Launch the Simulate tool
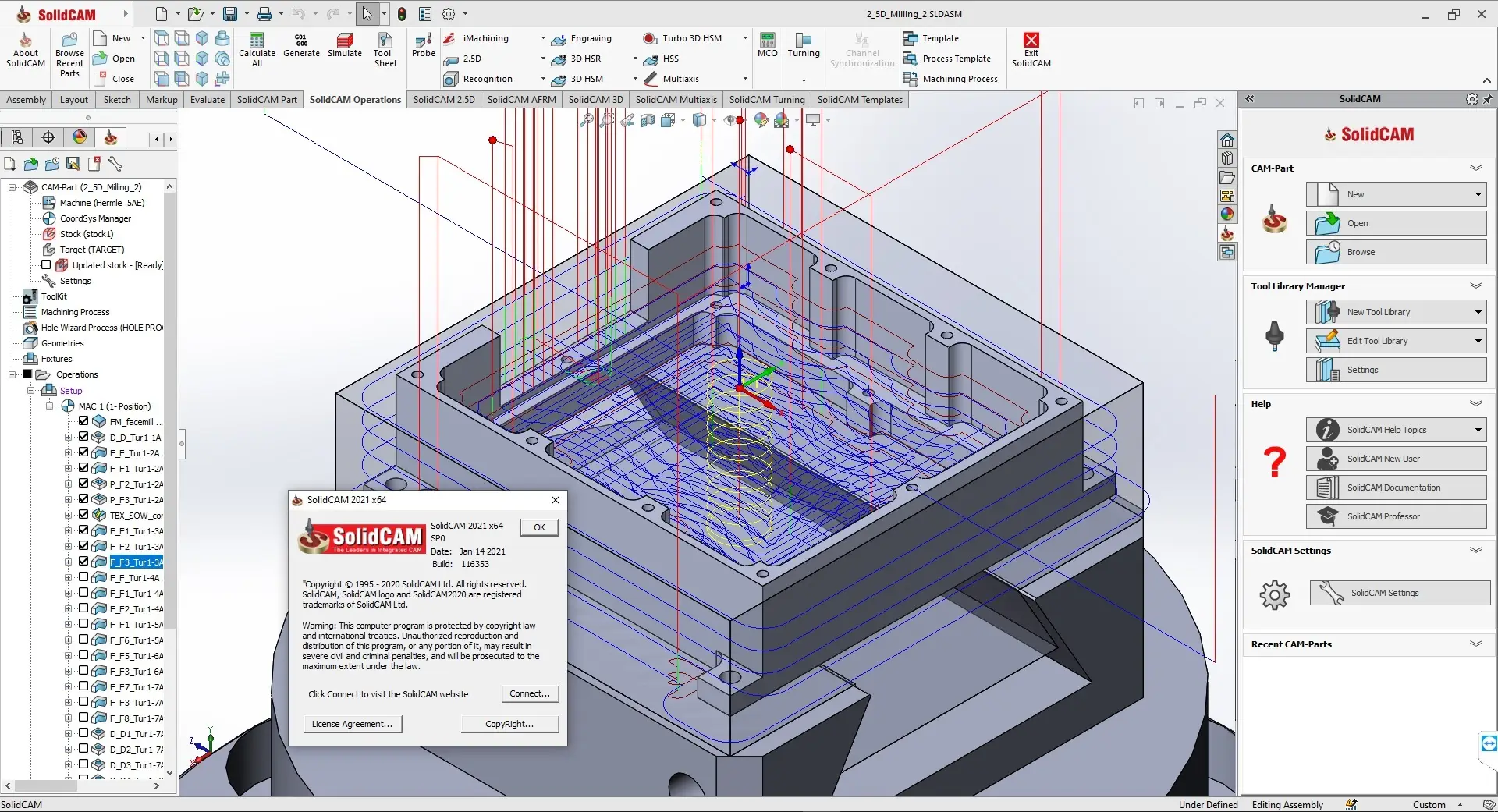The image size is (1498, 812). pos(345,46)
